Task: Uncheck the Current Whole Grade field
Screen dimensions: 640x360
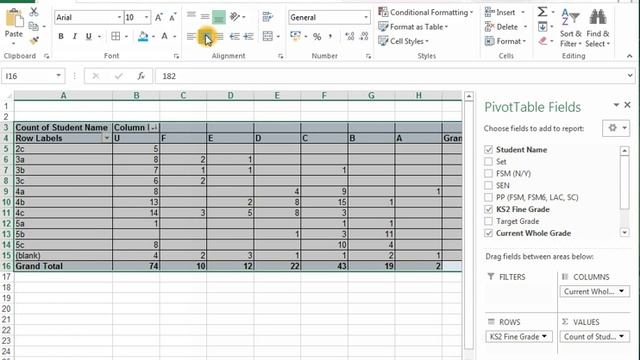Action: click(488, 233)
